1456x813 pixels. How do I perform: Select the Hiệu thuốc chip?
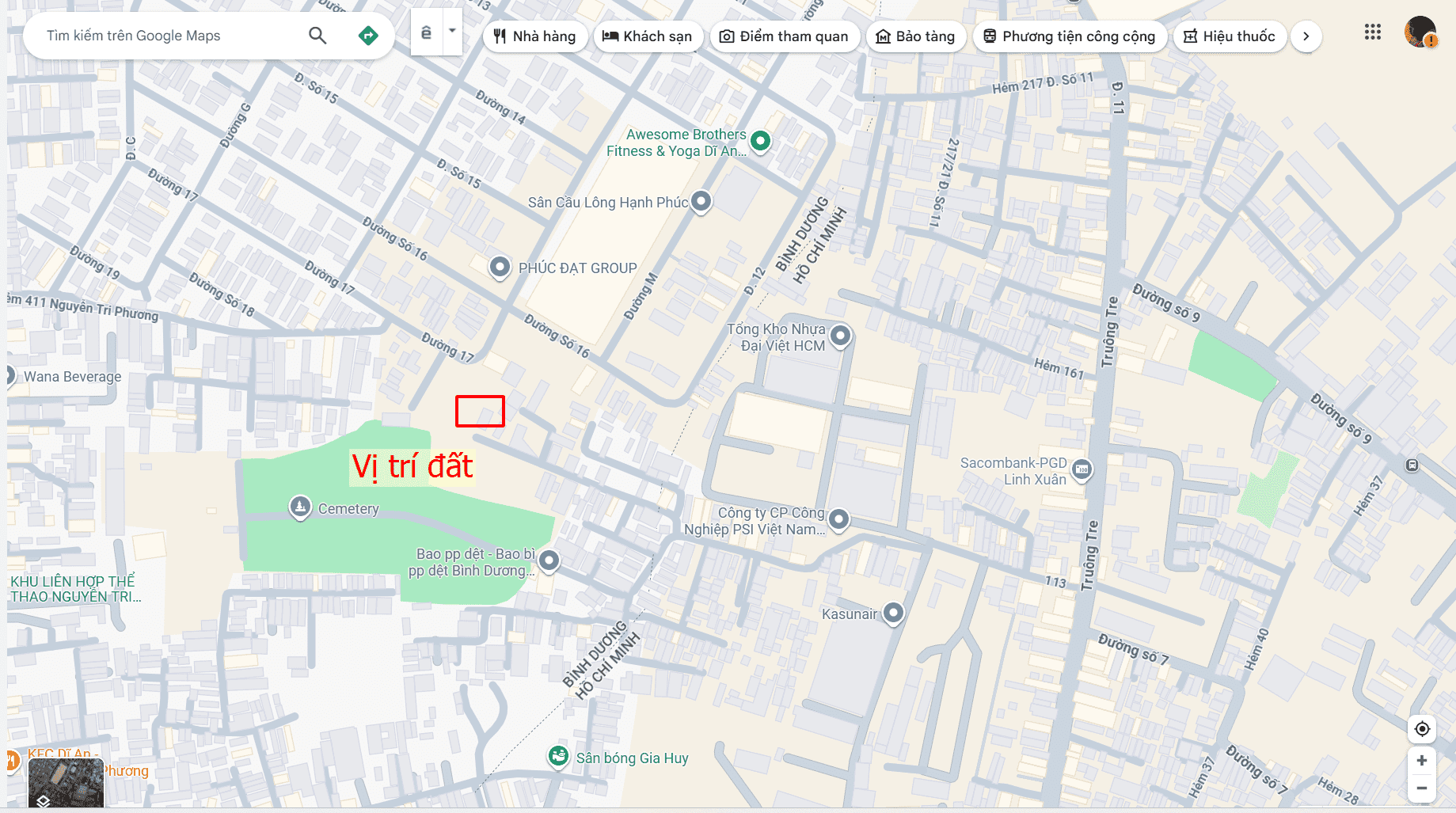pyautogui.click(x=1230, y=36)
